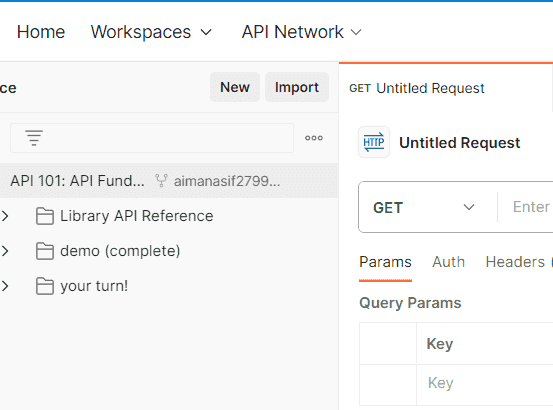The width and height of the screenshot is (553, 410).
Task: Open the API Network dropdown menu
Action: pyautogui.click(x=302, y=32)
